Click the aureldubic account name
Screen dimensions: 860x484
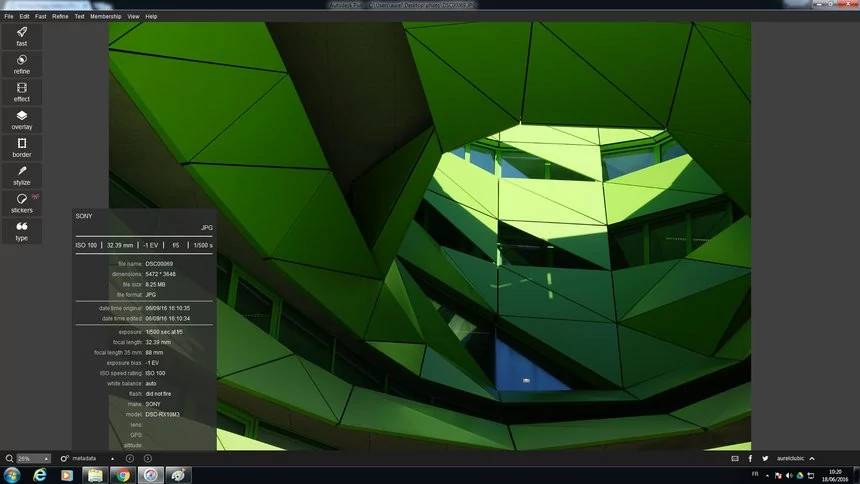pos(790,458)
